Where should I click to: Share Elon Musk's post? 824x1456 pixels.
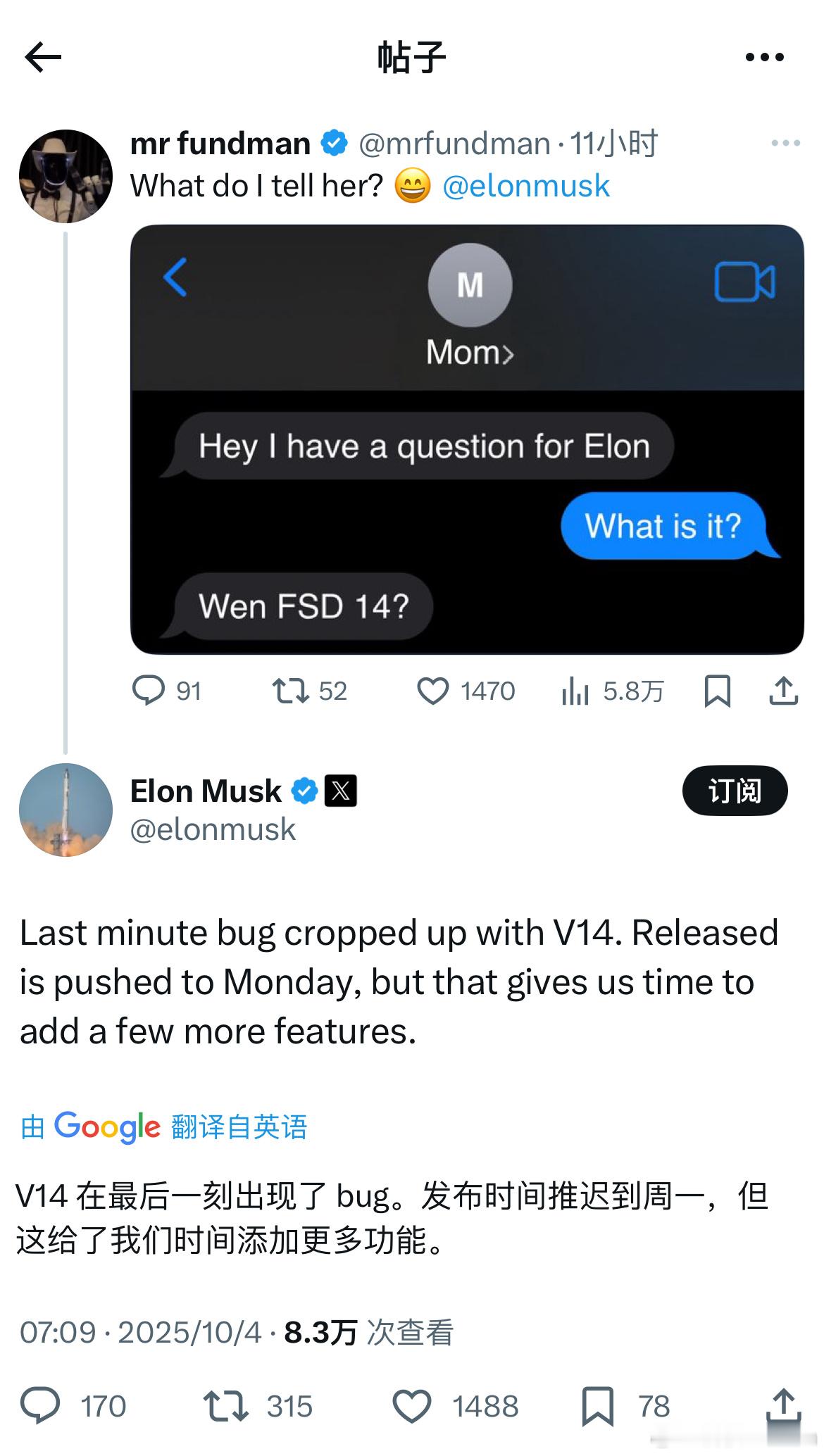click(783, 1406)
